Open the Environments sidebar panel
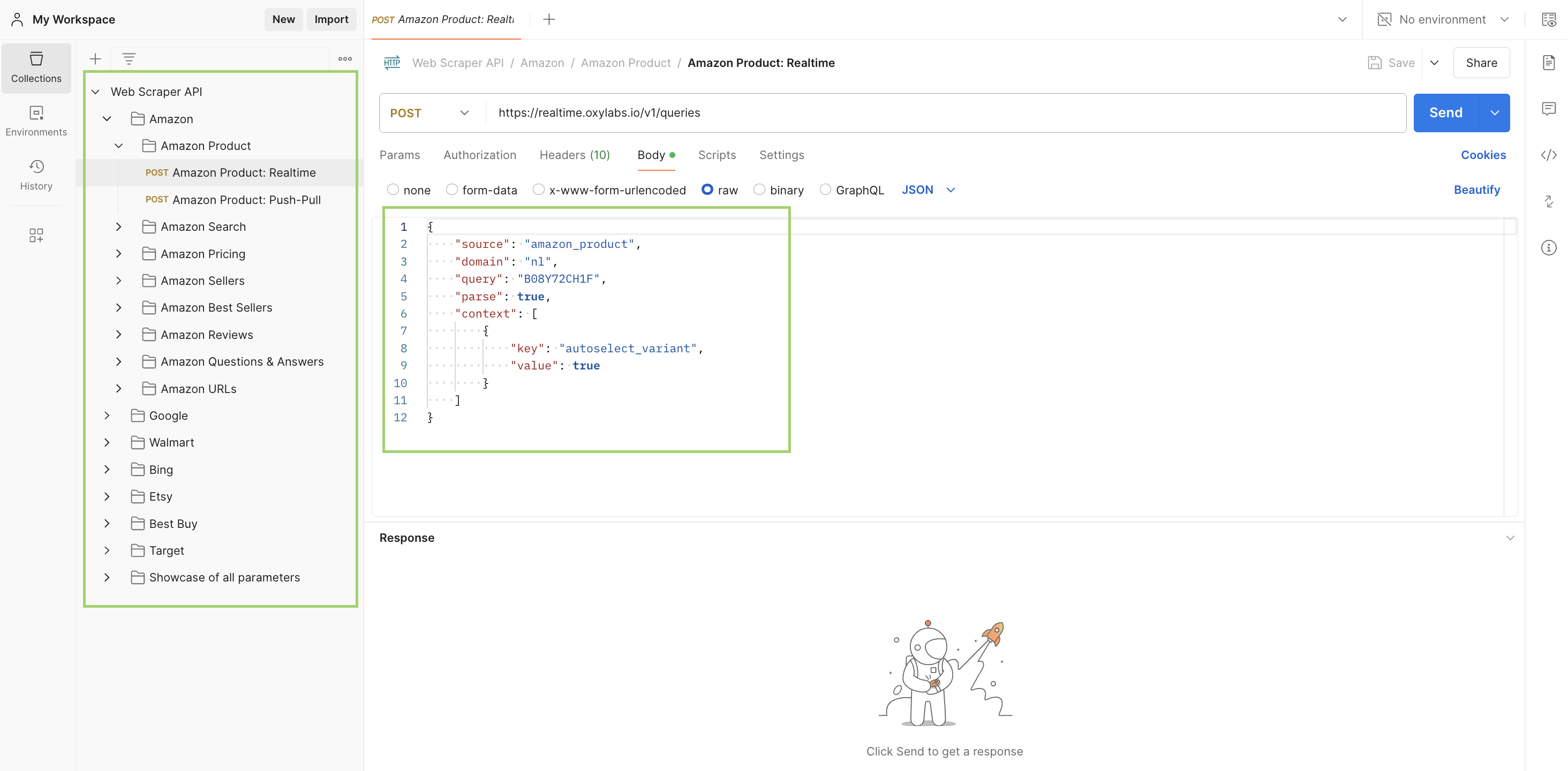This screenshot has height=771, width=1568. [x=36, y=121]
